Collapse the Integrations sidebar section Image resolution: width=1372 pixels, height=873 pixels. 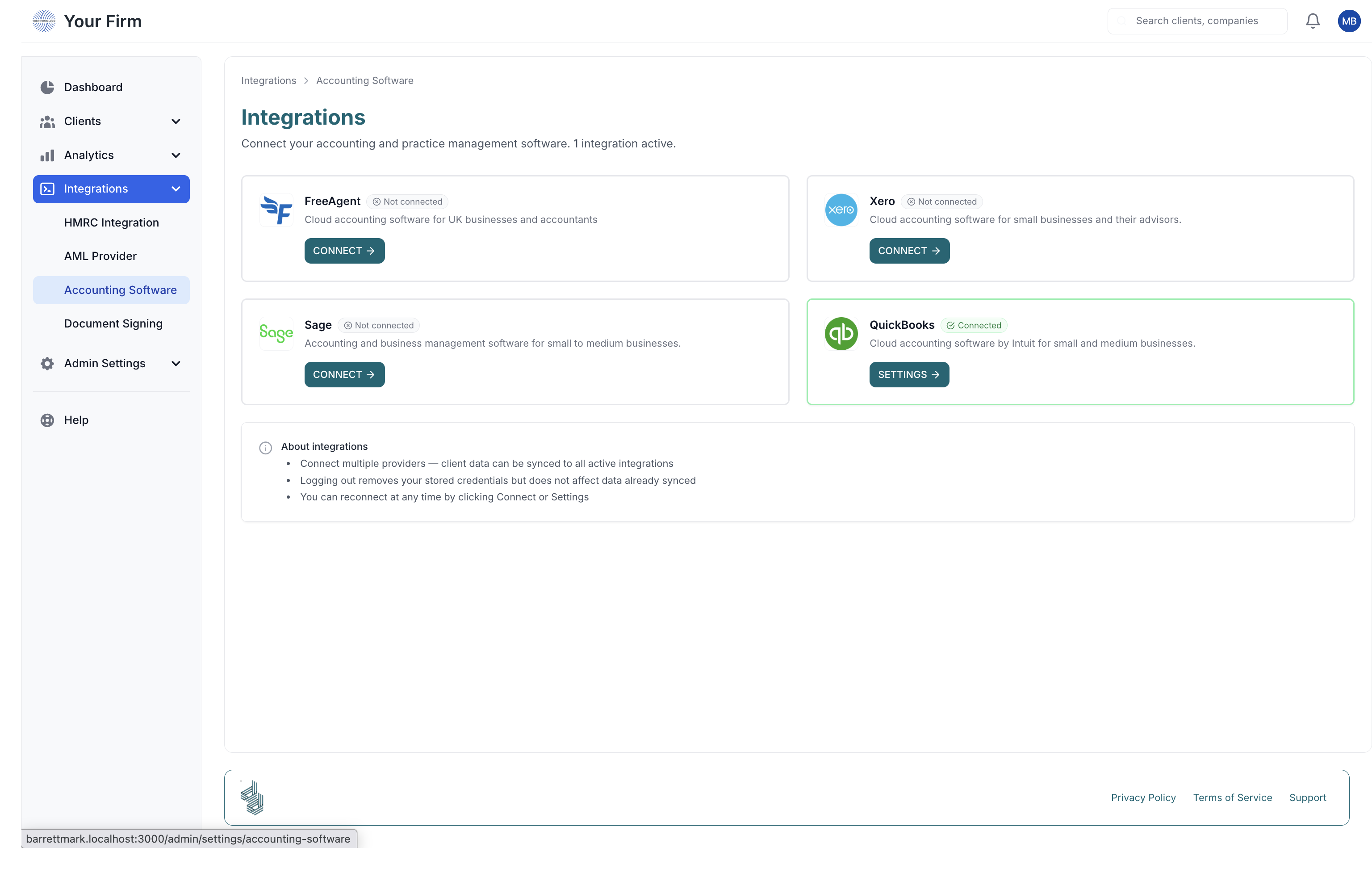(176, 189)
